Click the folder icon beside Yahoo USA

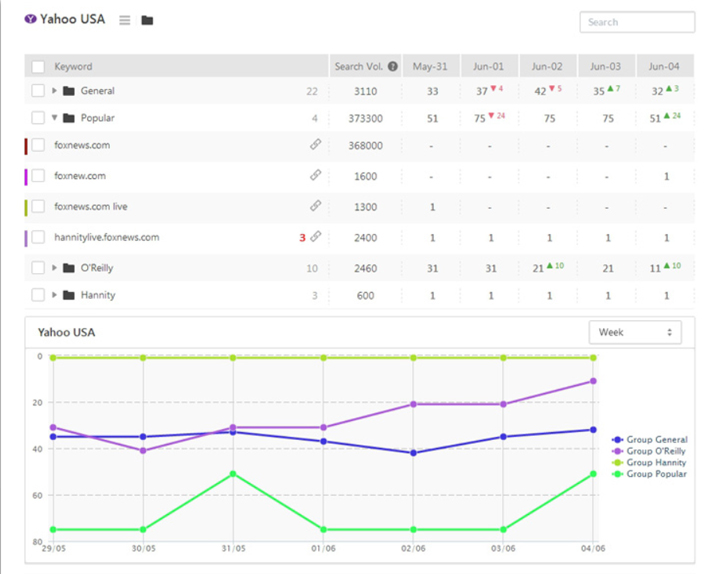pos(147,20)
